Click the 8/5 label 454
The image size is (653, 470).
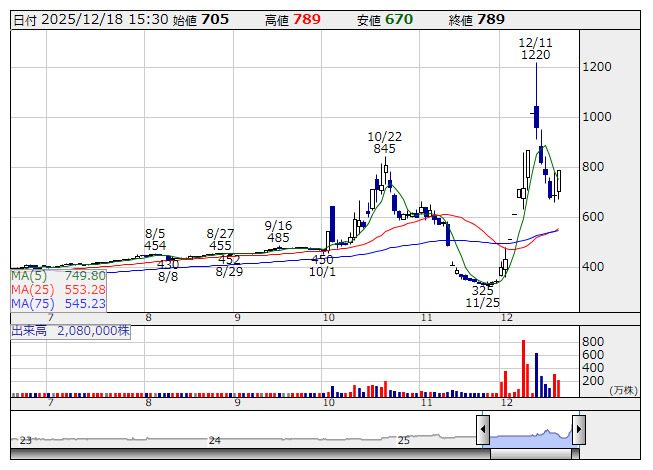pyautogui.click(x=155, y=245)
